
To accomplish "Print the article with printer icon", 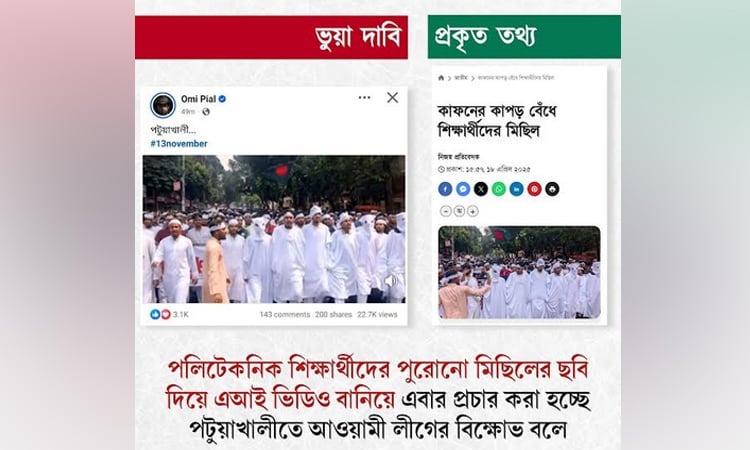I will click(552, 189).
